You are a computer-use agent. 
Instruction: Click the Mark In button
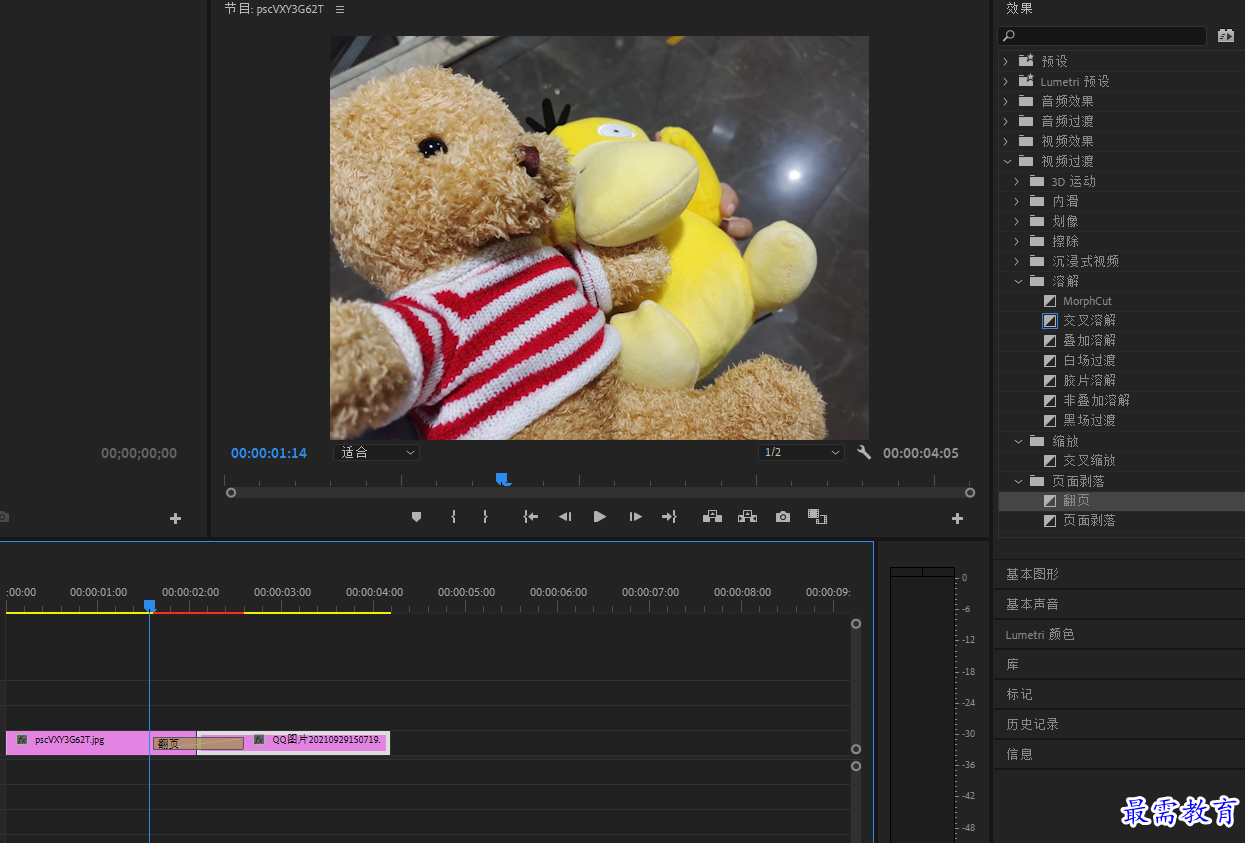(x=453, y=517)
